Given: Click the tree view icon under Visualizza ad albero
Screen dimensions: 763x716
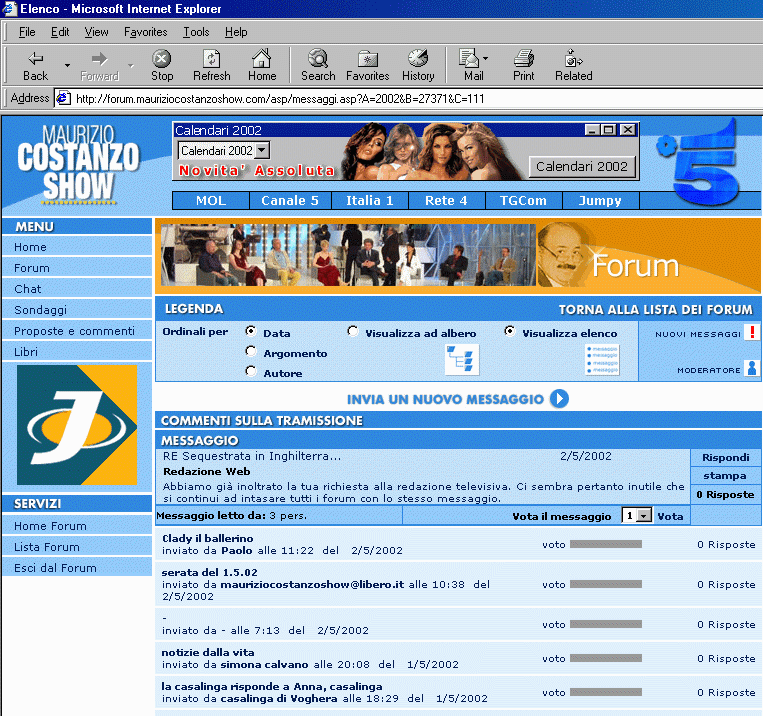Looking at the screenshot, I should click(x=462, y=360).
